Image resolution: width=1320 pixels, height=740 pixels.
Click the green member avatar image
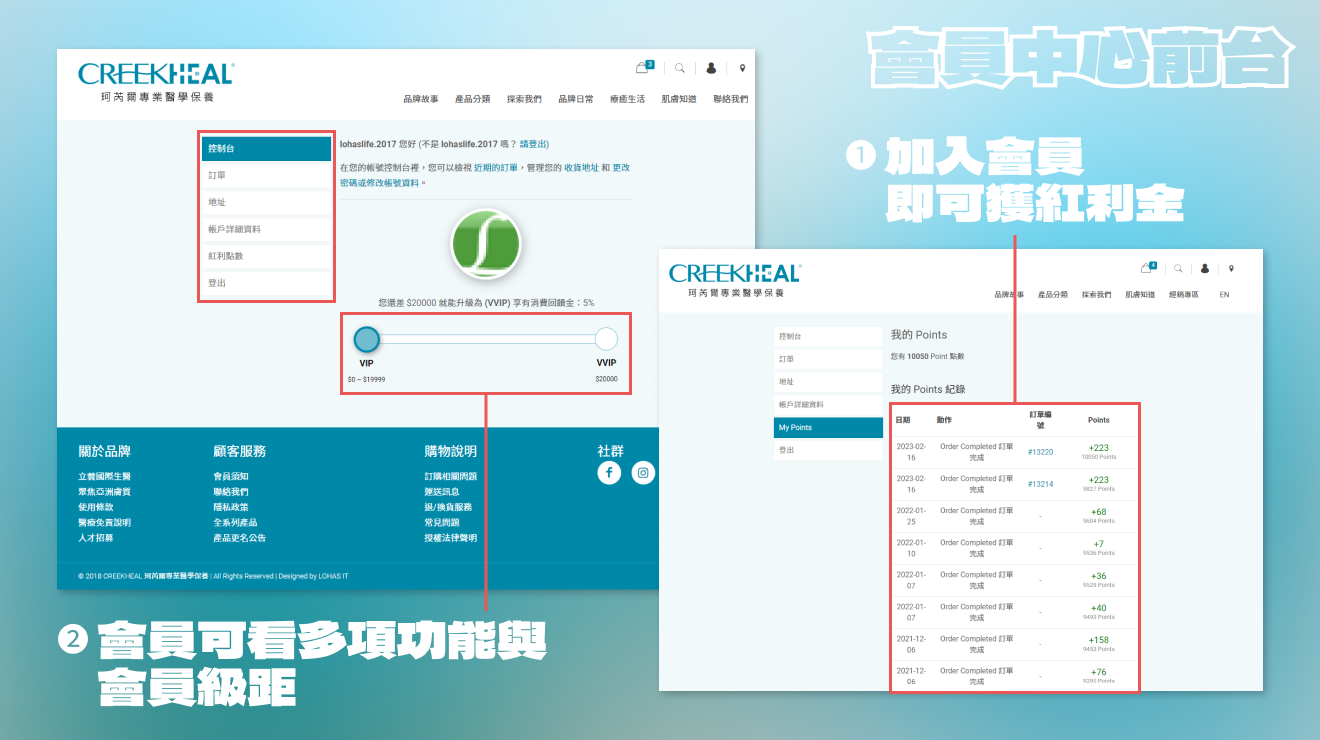point(486,243)
